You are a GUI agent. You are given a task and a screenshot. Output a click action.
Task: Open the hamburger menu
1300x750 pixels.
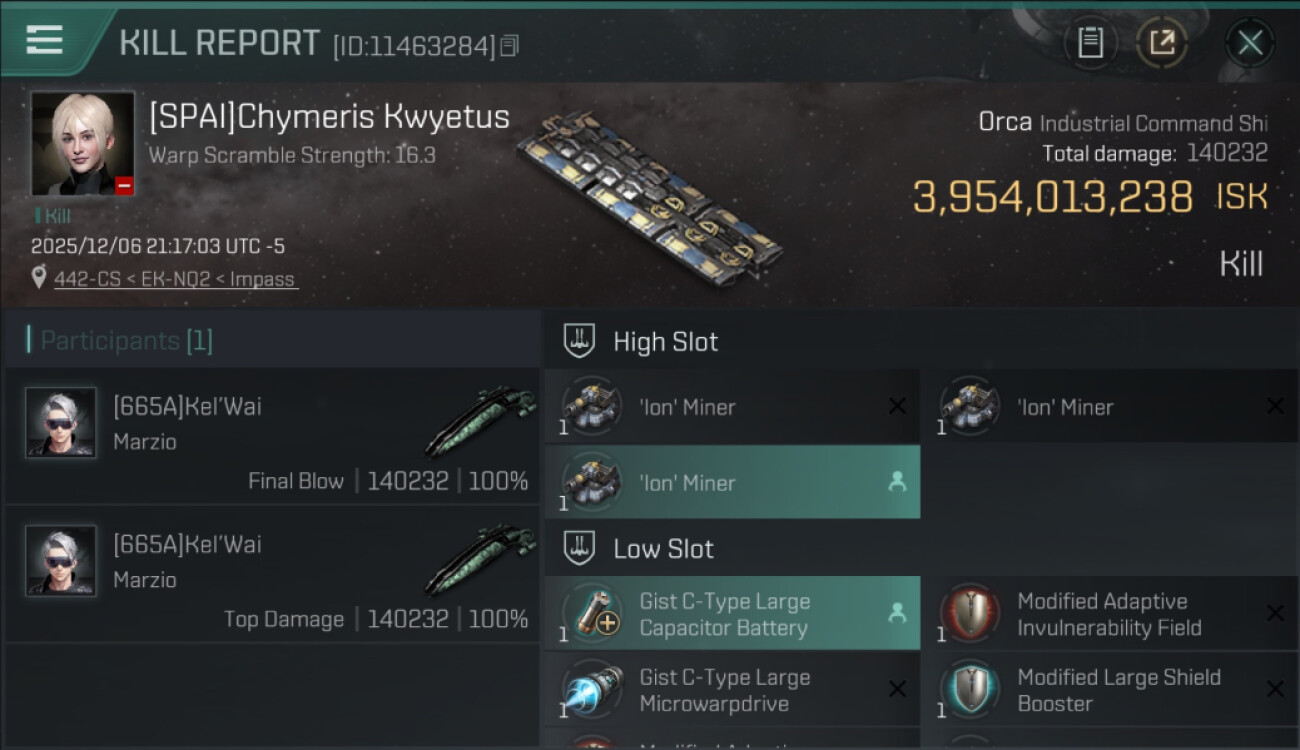[44, 41]
